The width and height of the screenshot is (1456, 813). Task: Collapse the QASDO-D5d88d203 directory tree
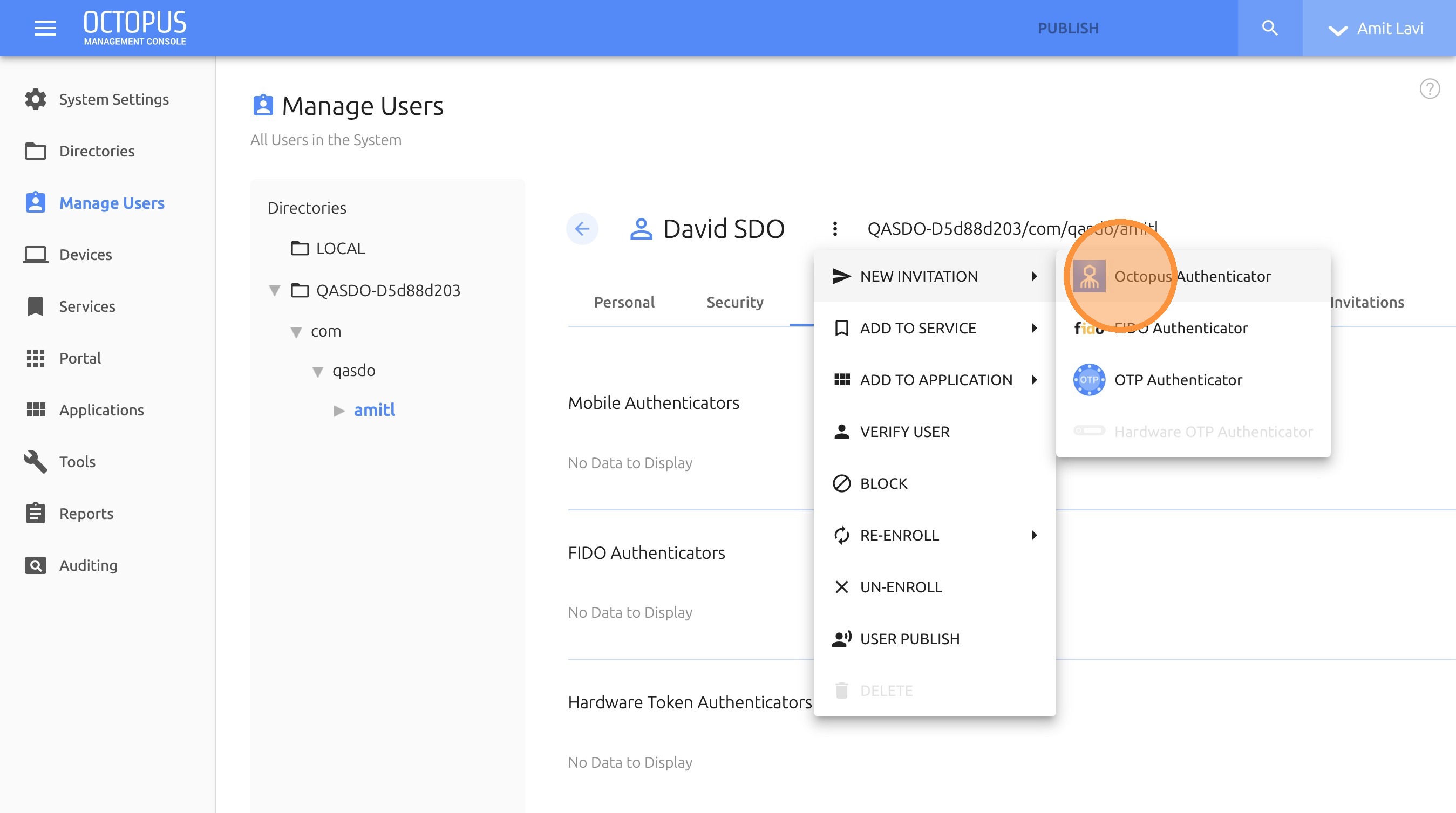[275, 290]
